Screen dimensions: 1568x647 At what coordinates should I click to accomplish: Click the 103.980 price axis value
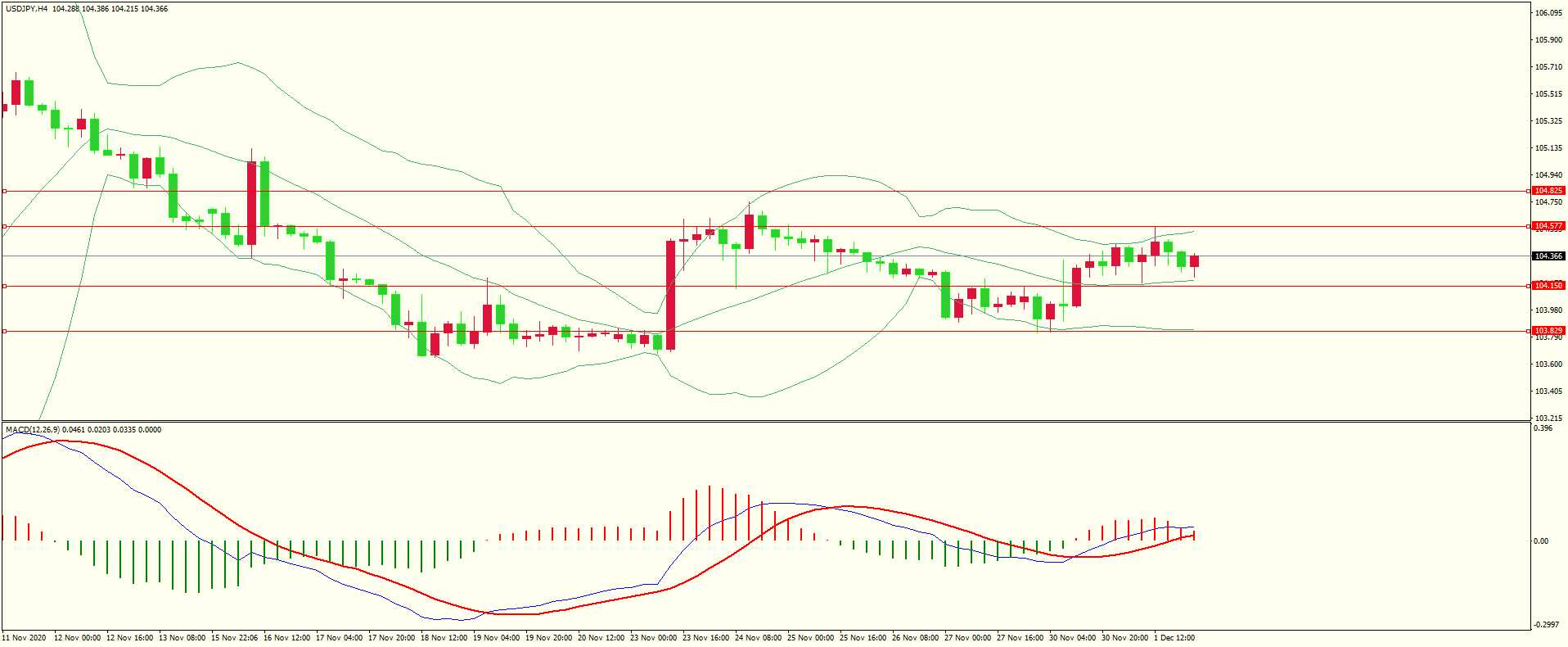point(1548,310)
